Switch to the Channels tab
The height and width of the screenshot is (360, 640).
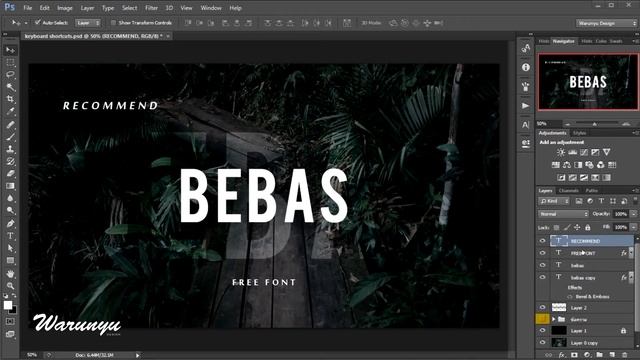pos(569,191)
